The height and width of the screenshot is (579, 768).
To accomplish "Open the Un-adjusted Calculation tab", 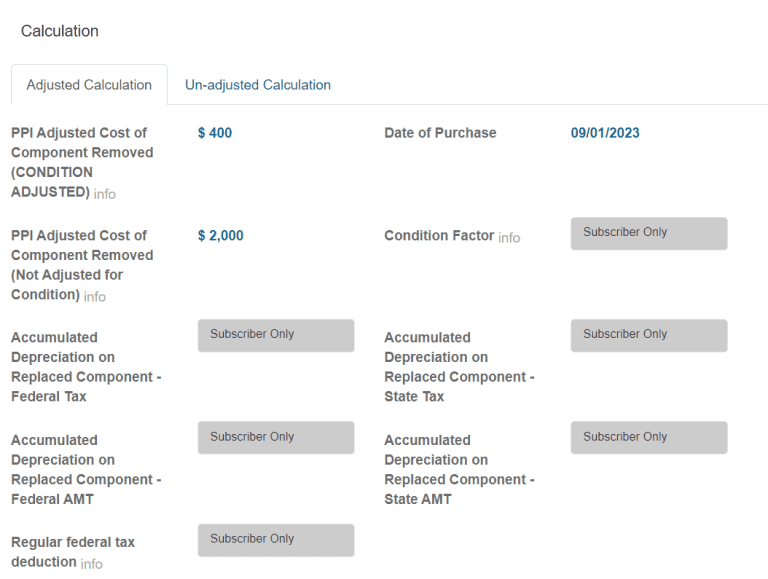I will click(258, 85).
